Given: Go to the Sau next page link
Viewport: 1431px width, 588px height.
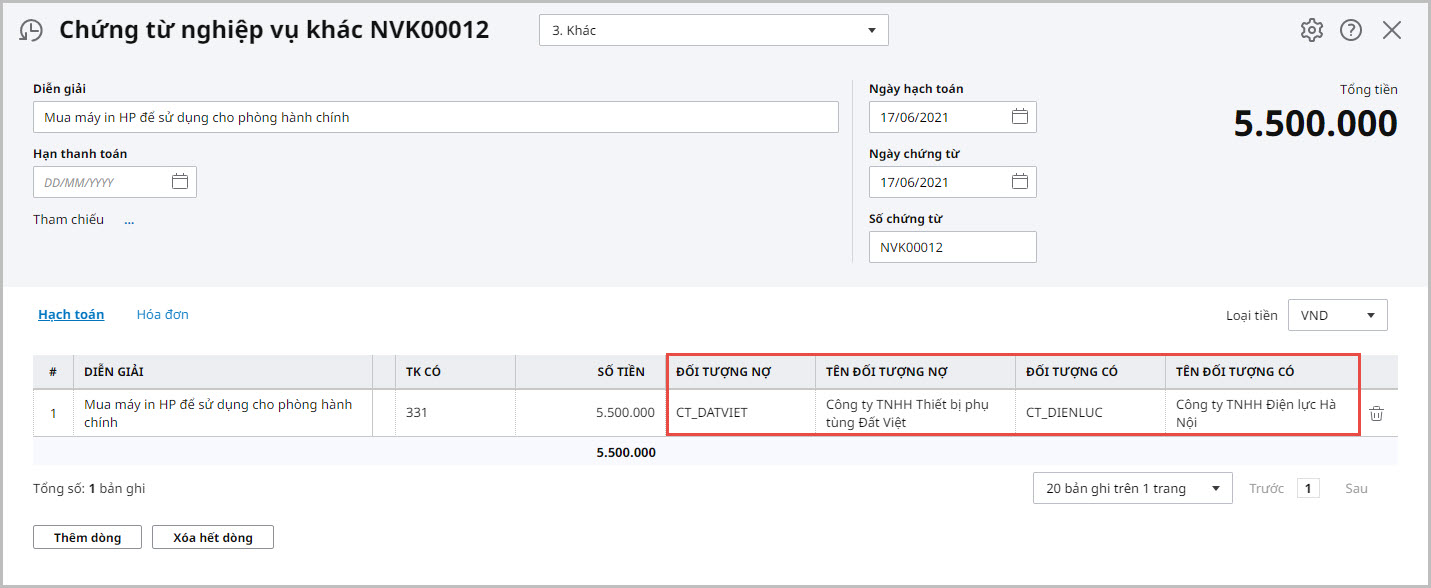Looking at the screenshot, I should 1355,488.
